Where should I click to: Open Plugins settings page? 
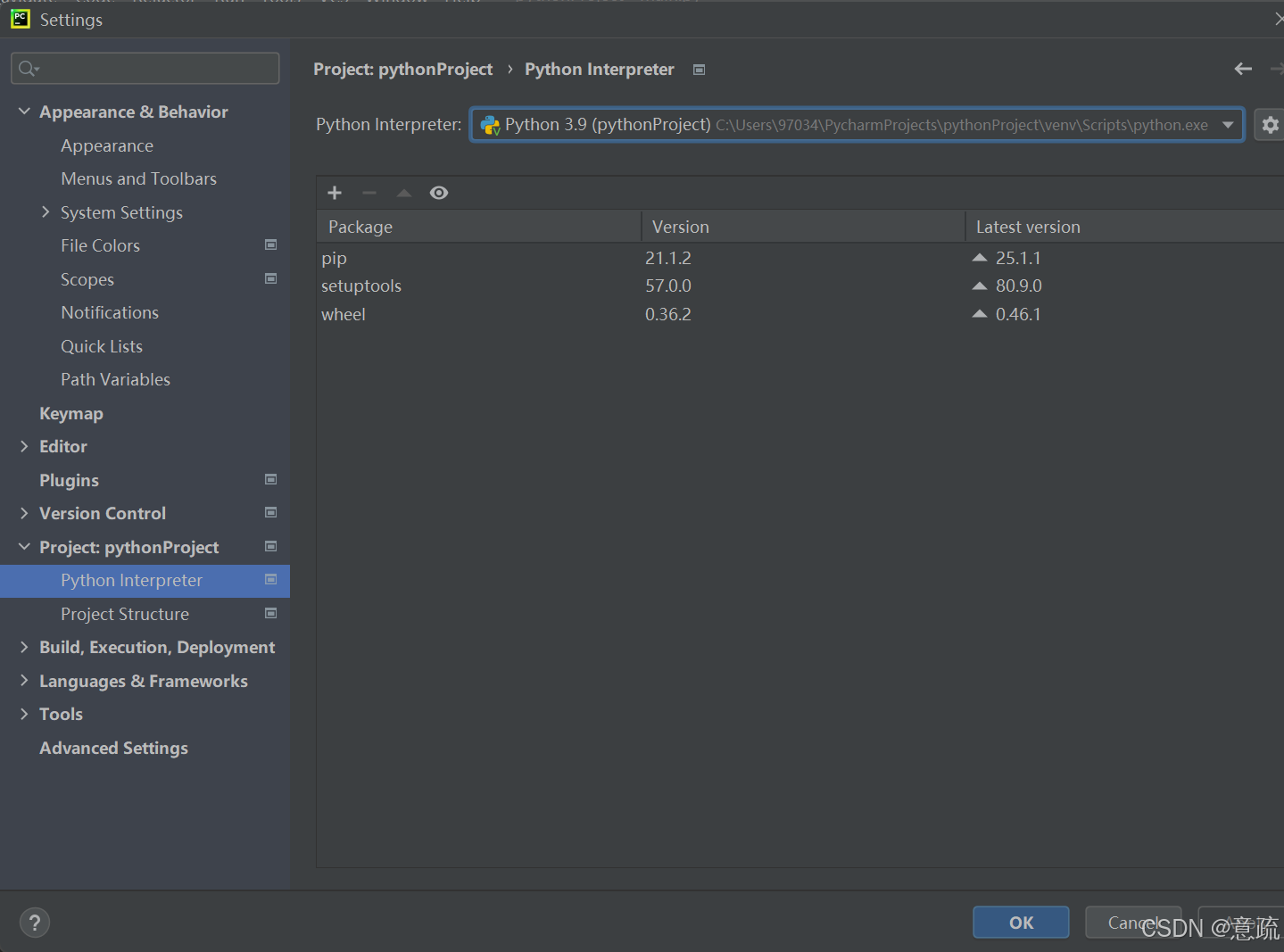click(x=69, y=480)
